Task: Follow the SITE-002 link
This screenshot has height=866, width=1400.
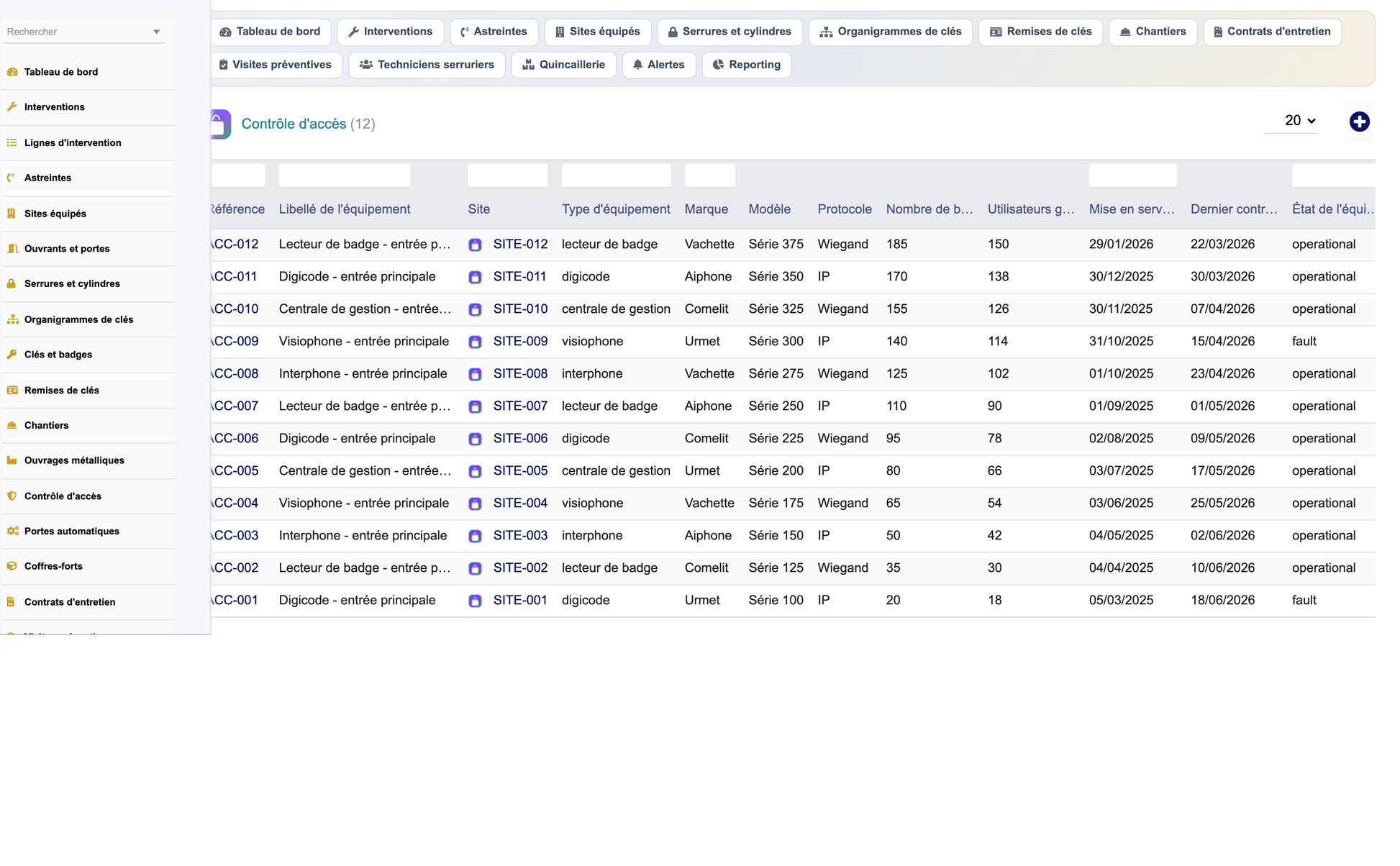Action: (520, 568)
